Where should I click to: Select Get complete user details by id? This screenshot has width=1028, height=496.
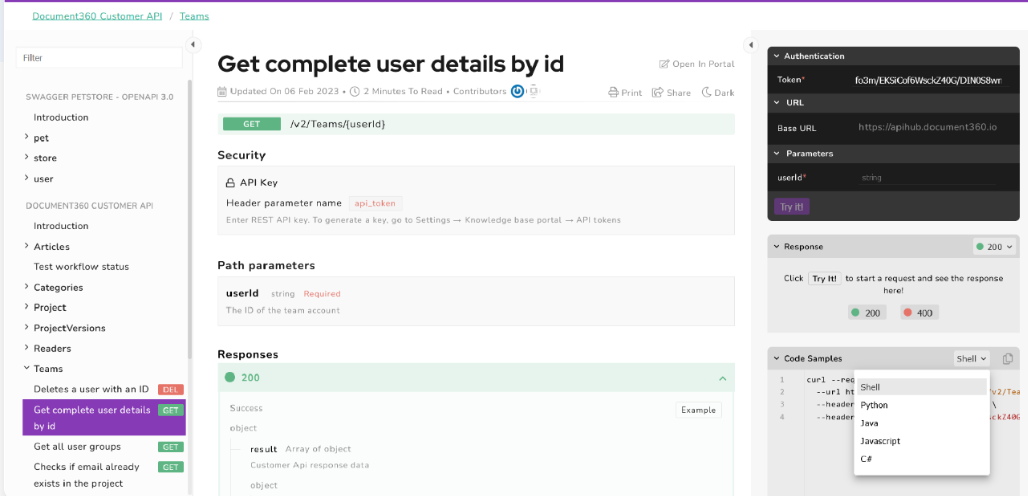tap(104, 417)
